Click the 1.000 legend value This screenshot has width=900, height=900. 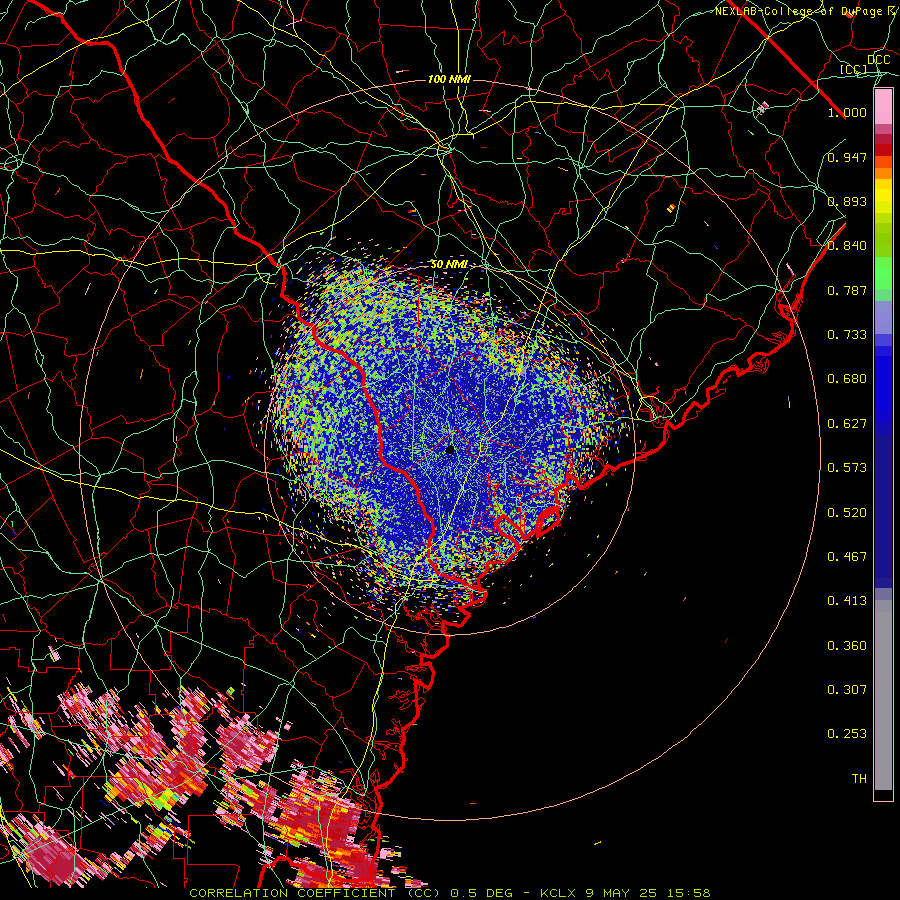click(847, 112)
